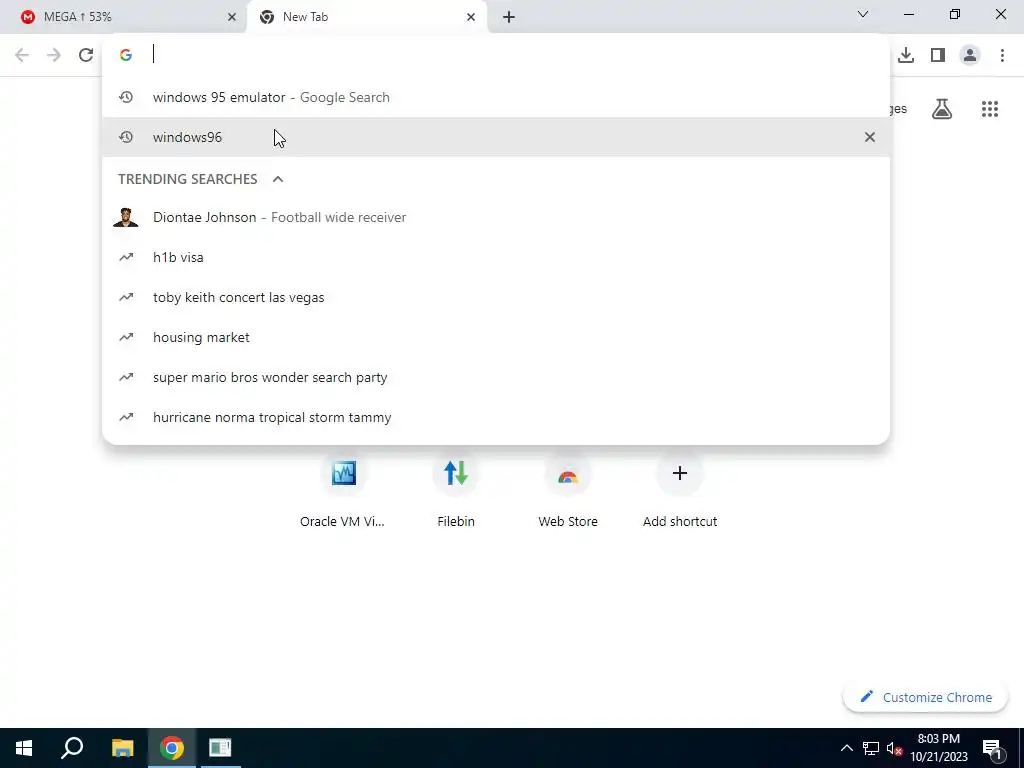1024x768 pixels.
Task: Click Customize Chrome button
Action: click(x=925, y=697)
